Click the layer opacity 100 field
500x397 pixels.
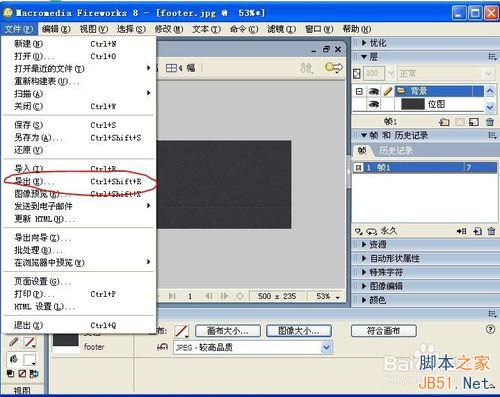373,73
